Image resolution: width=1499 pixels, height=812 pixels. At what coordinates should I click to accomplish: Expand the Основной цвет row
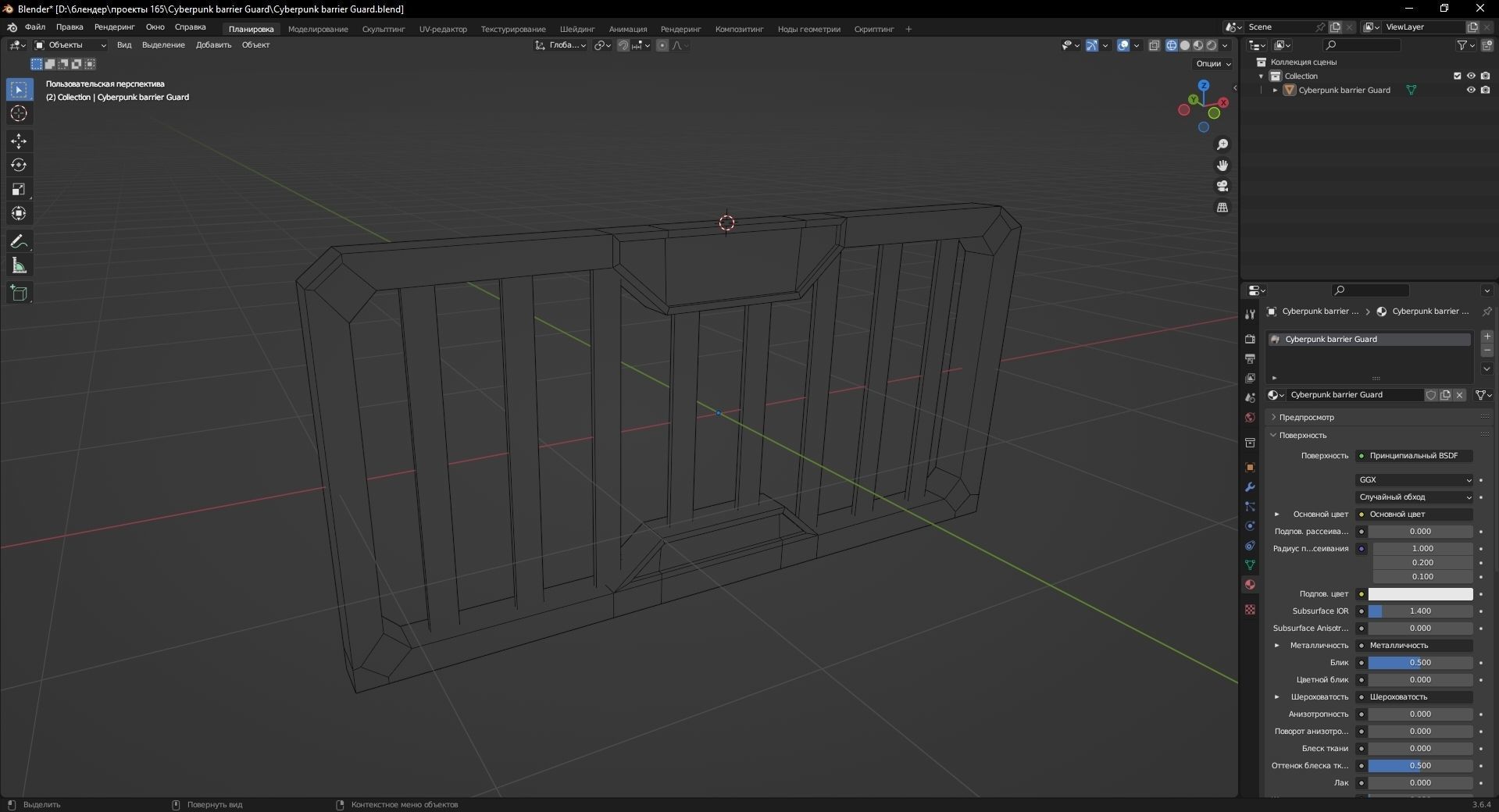click(x=1277, y=515)
